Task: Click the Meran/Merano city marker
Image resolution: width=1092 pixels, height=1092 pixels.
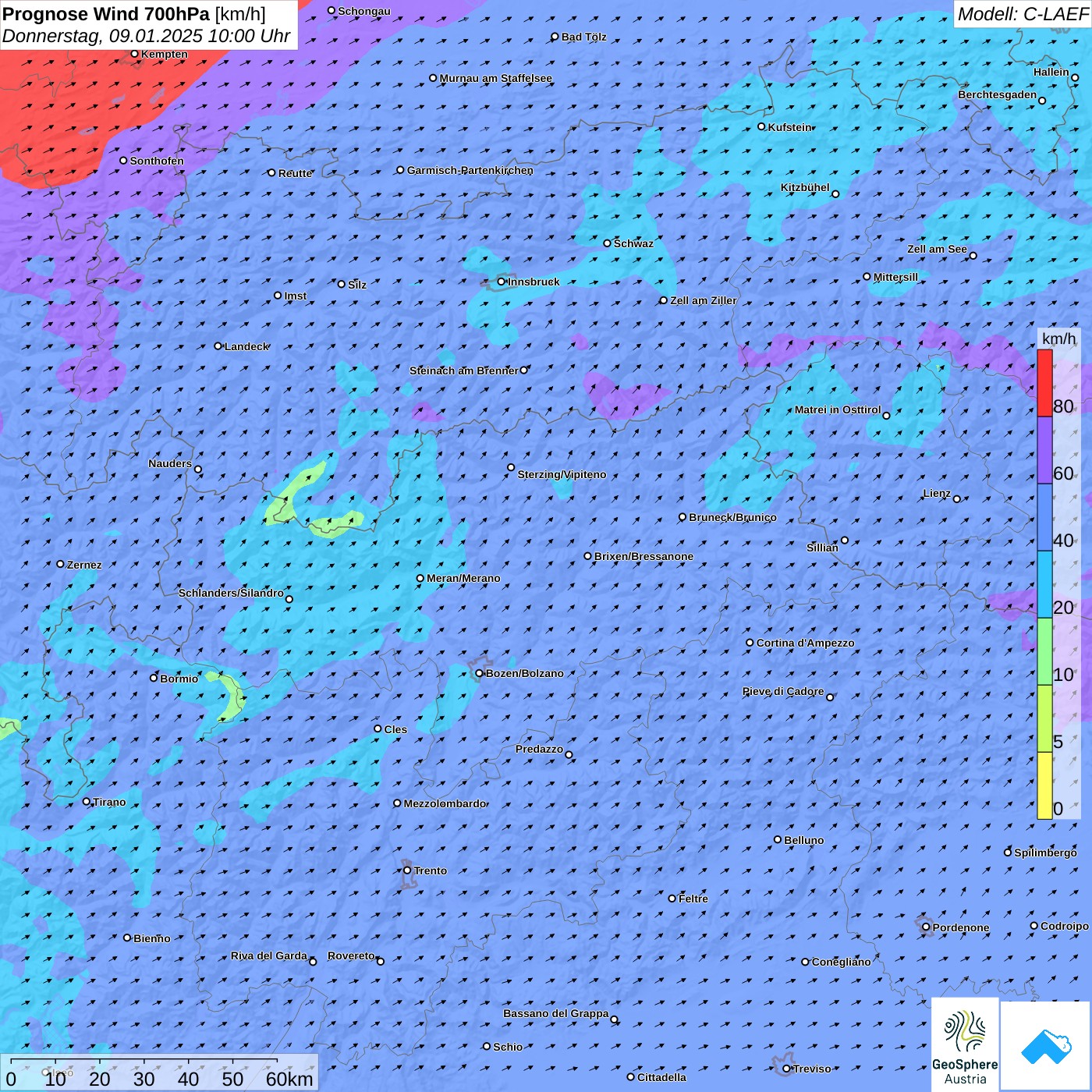Action: click(420, 578)
